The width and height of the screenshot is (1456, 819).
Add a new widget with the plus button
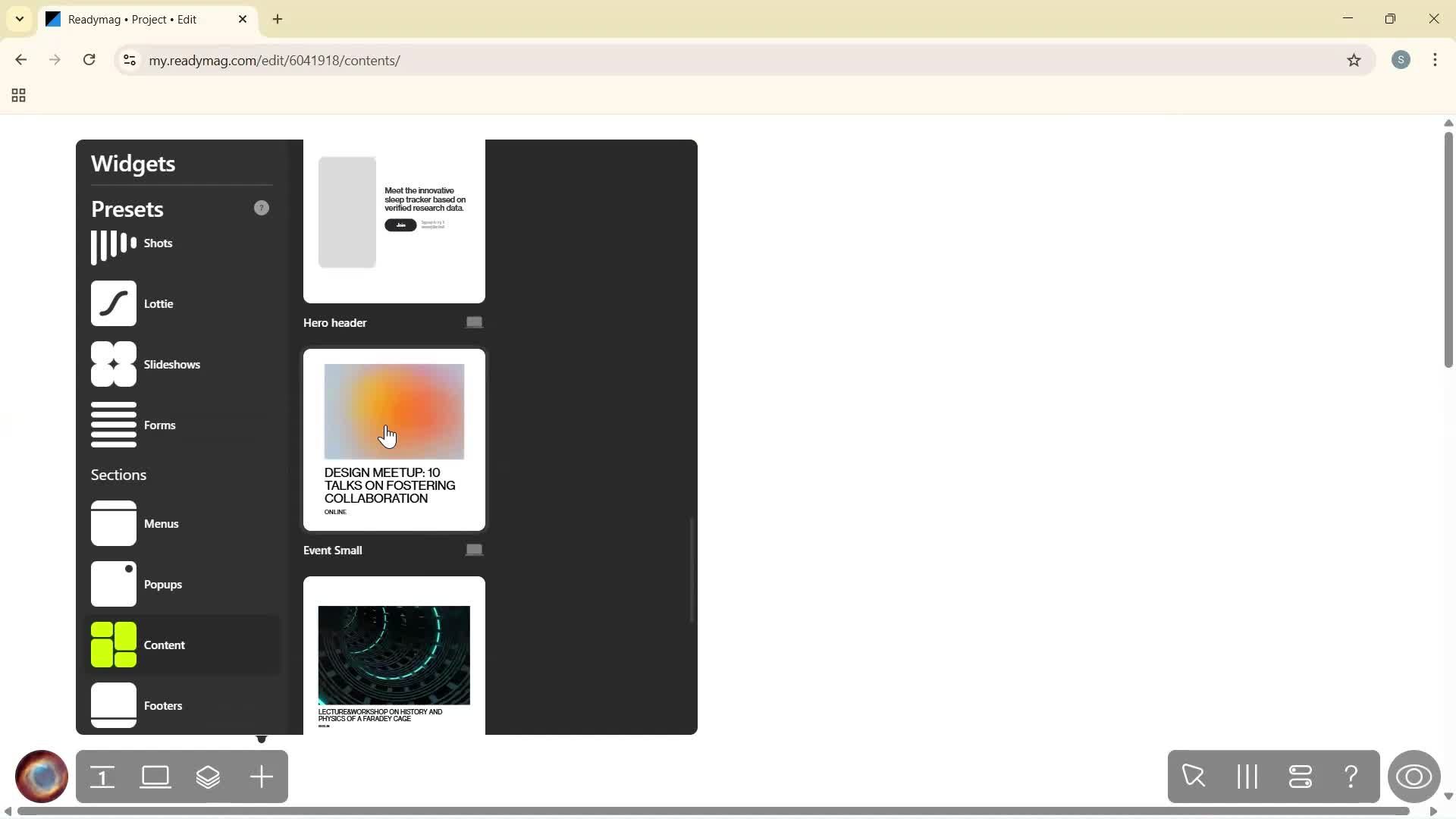pos(261,777)
